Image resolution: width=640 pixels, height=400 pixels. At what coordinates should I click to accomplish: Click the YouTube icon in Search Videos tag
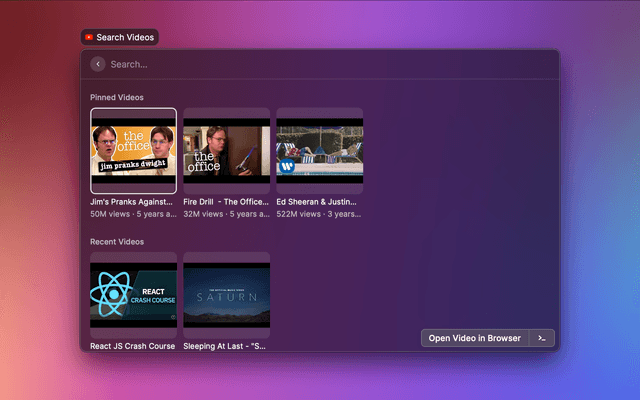tap(89, 37)
